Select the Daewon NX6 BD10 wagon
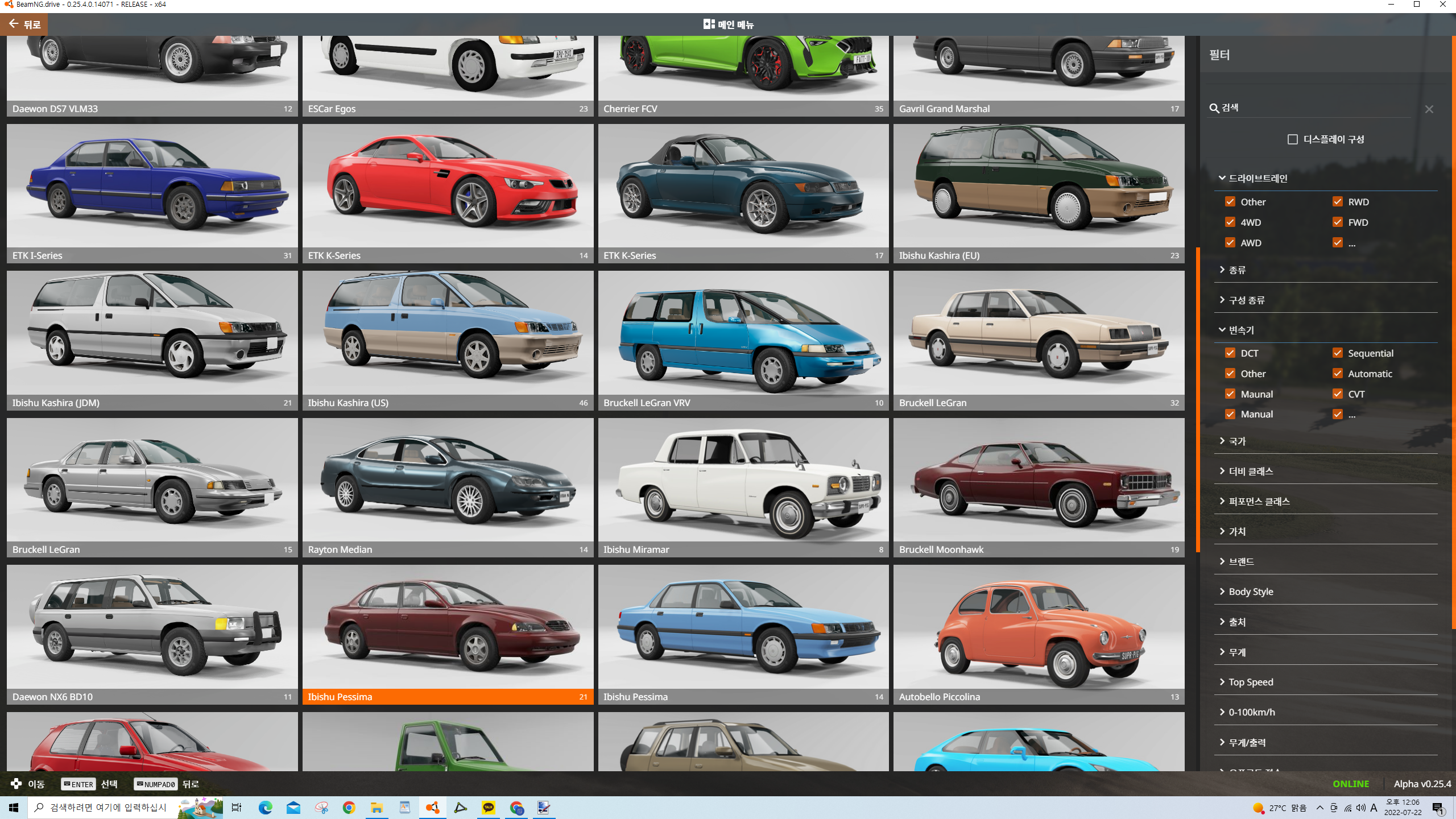Viewport: 1456px width, 819px height. [x=152, y=634]
